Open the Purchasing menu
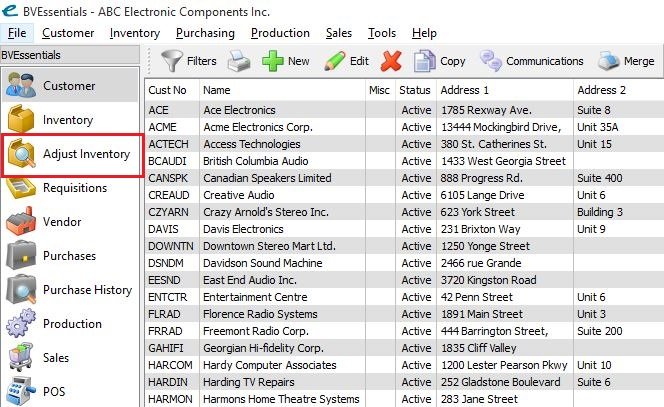This screenshot has height=407, width=664. click(x=205, y=33)
